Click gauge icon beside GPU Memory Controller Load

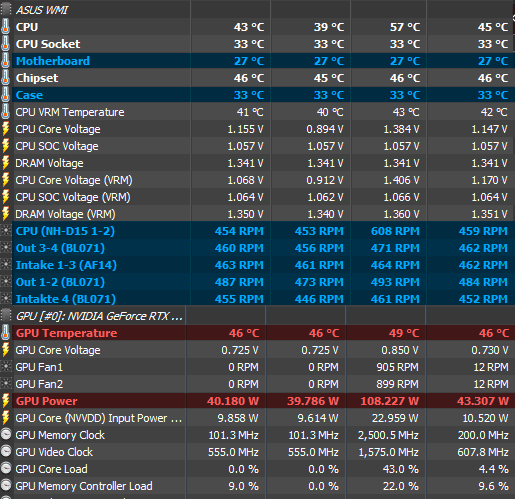pyautogui.click(x=6, y=485)
